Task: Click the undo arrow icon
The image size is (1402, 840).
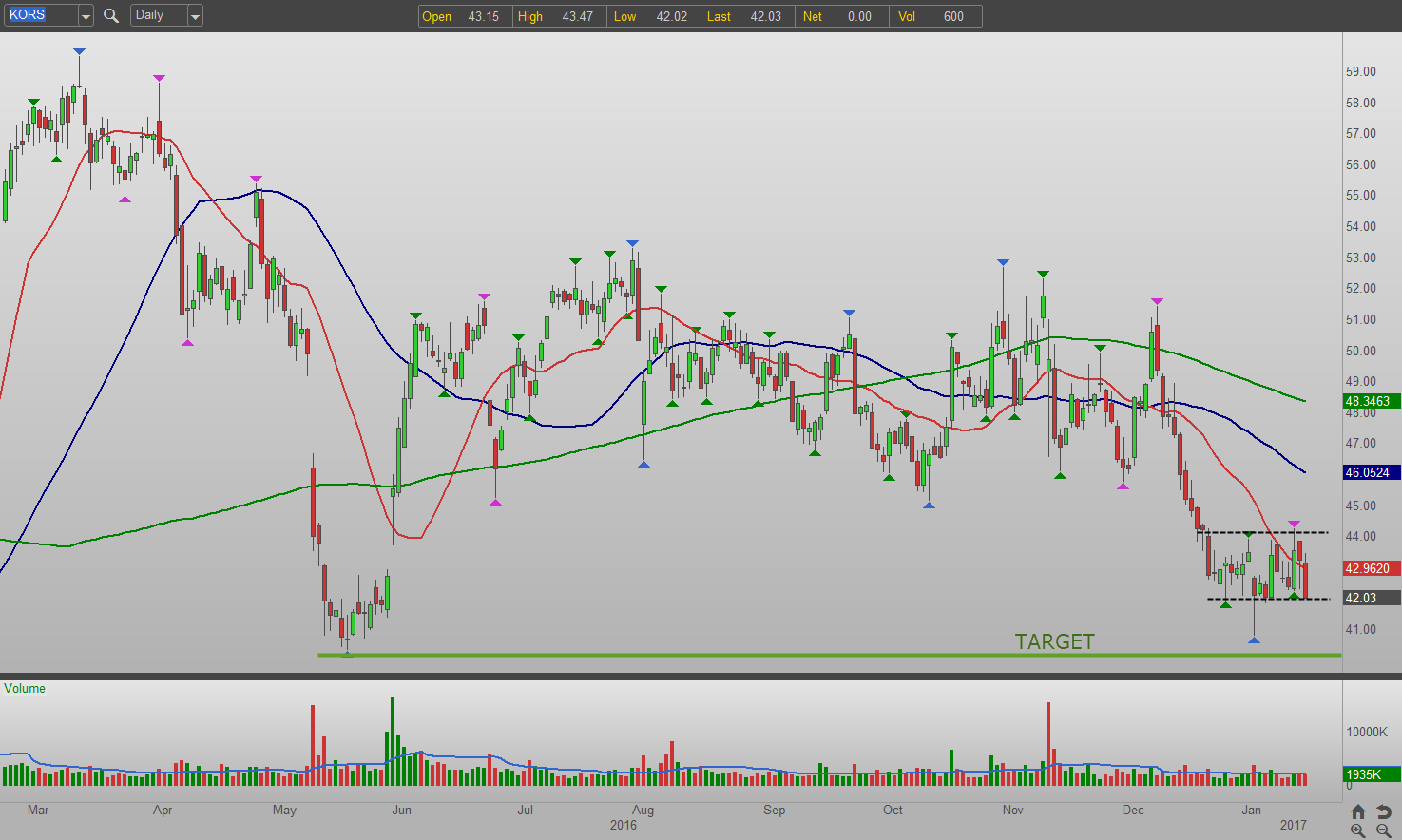Action: [x=1384, y=811]
